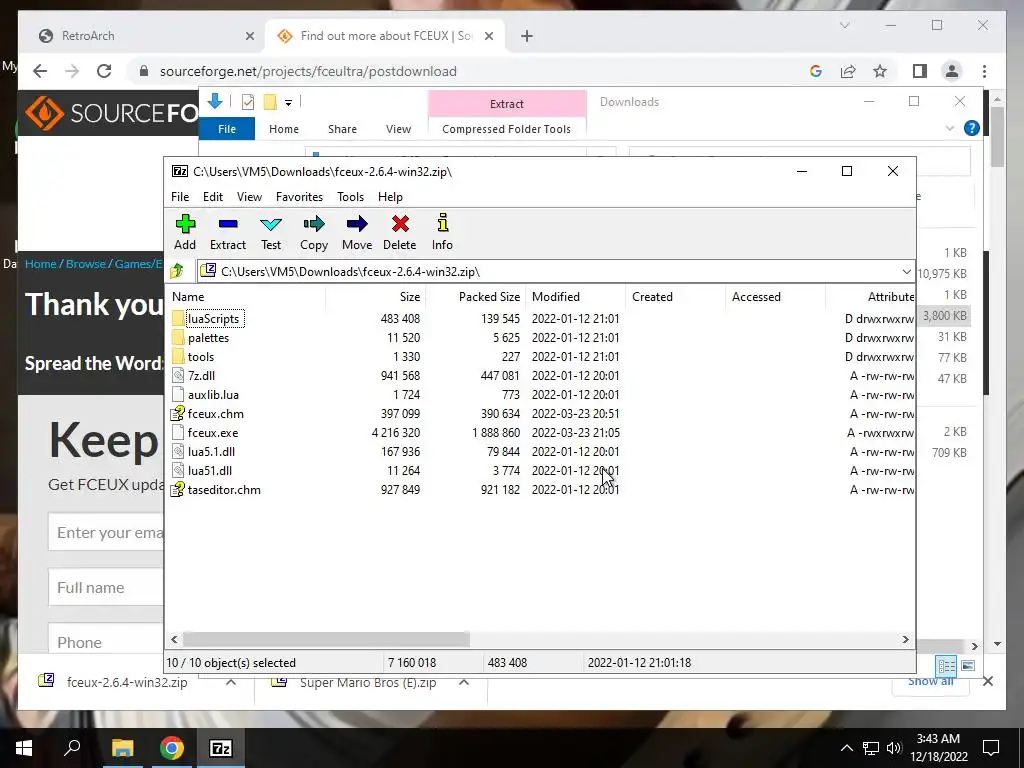Go up one folder level in 7-Zip
Viewport: 1024px width, 768px height.
(177, 271)
